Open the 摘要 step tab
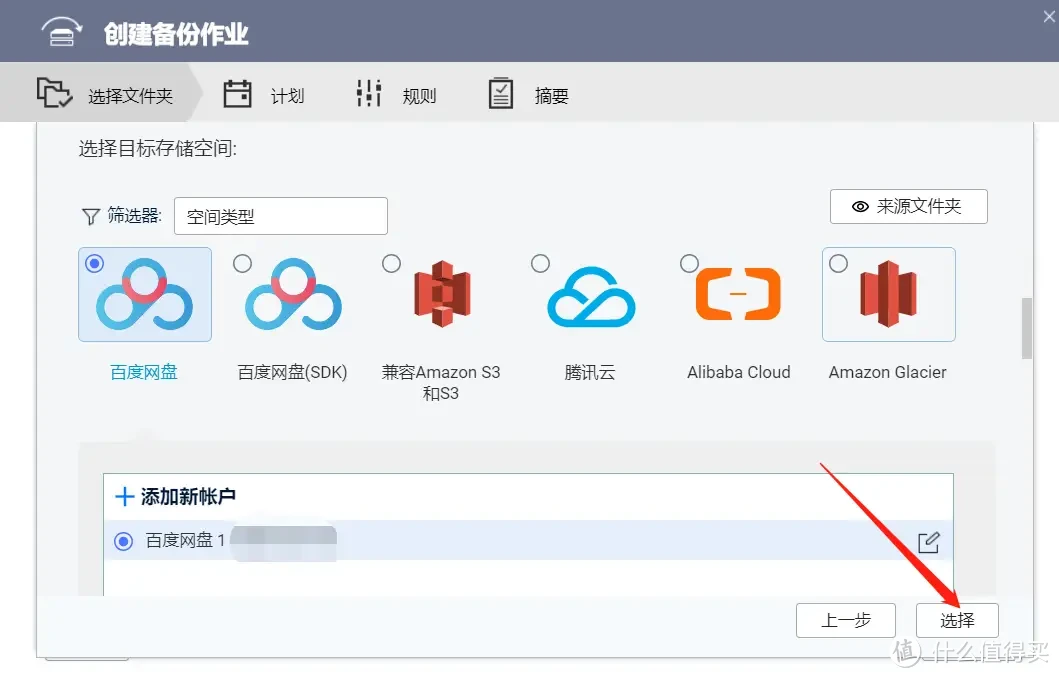 (x=529, y=95)
